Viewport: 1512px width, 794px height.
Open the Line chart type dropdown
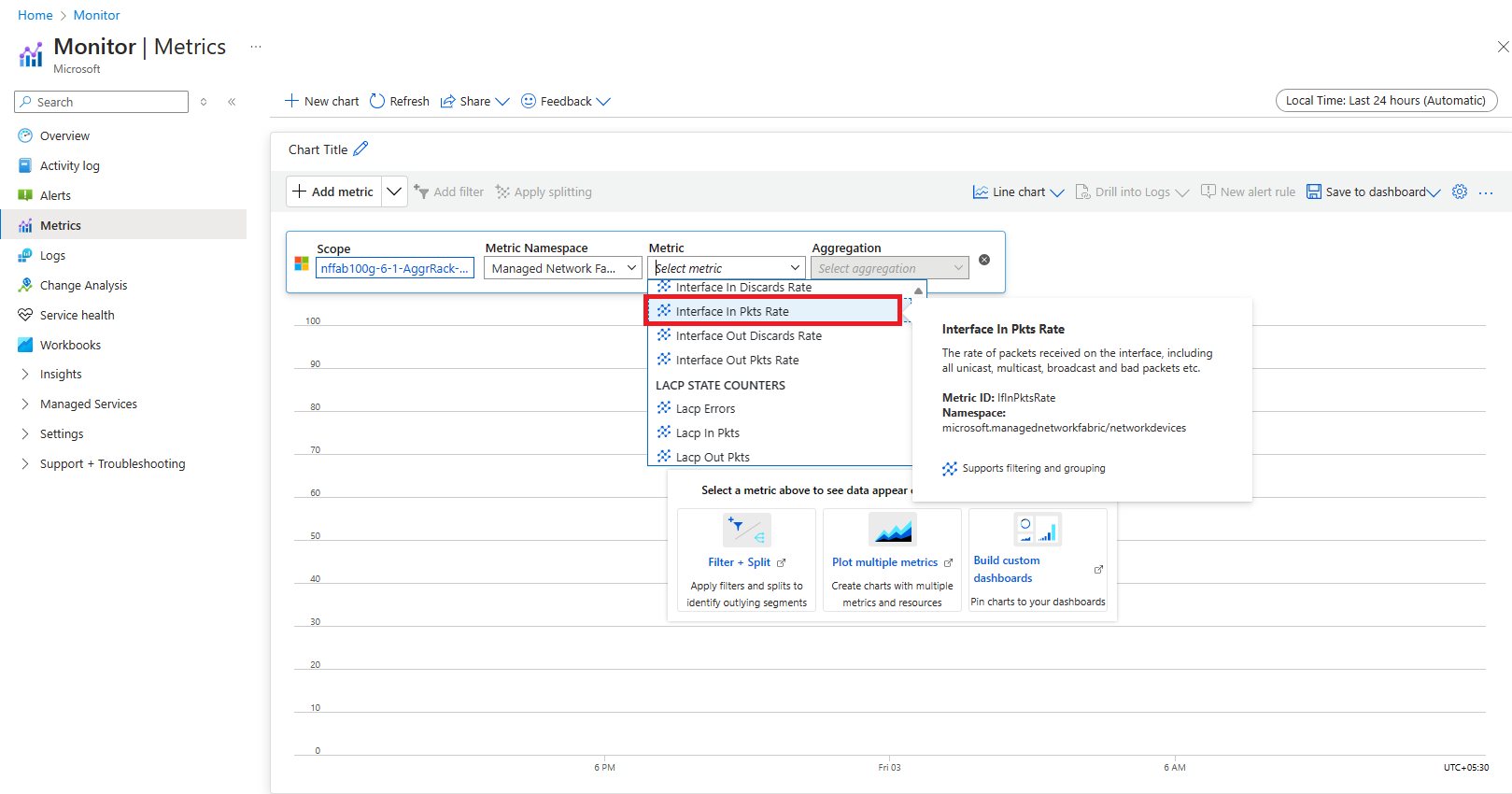coord(1018,191)
